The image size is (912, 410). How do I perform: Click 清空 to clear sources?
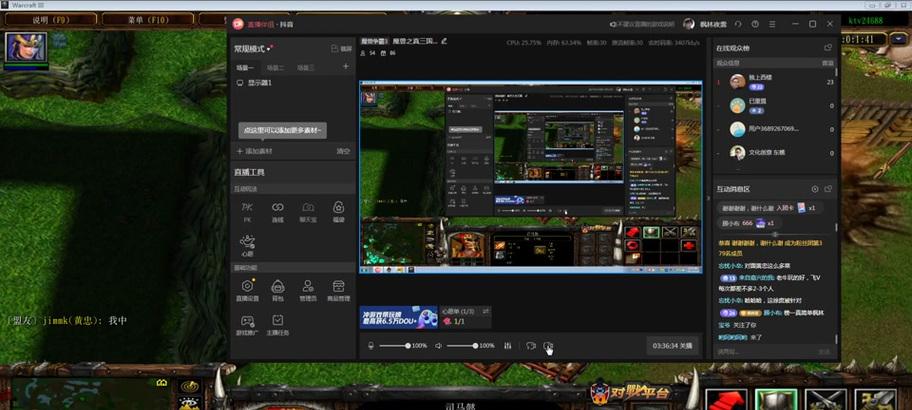click(343, 151)
